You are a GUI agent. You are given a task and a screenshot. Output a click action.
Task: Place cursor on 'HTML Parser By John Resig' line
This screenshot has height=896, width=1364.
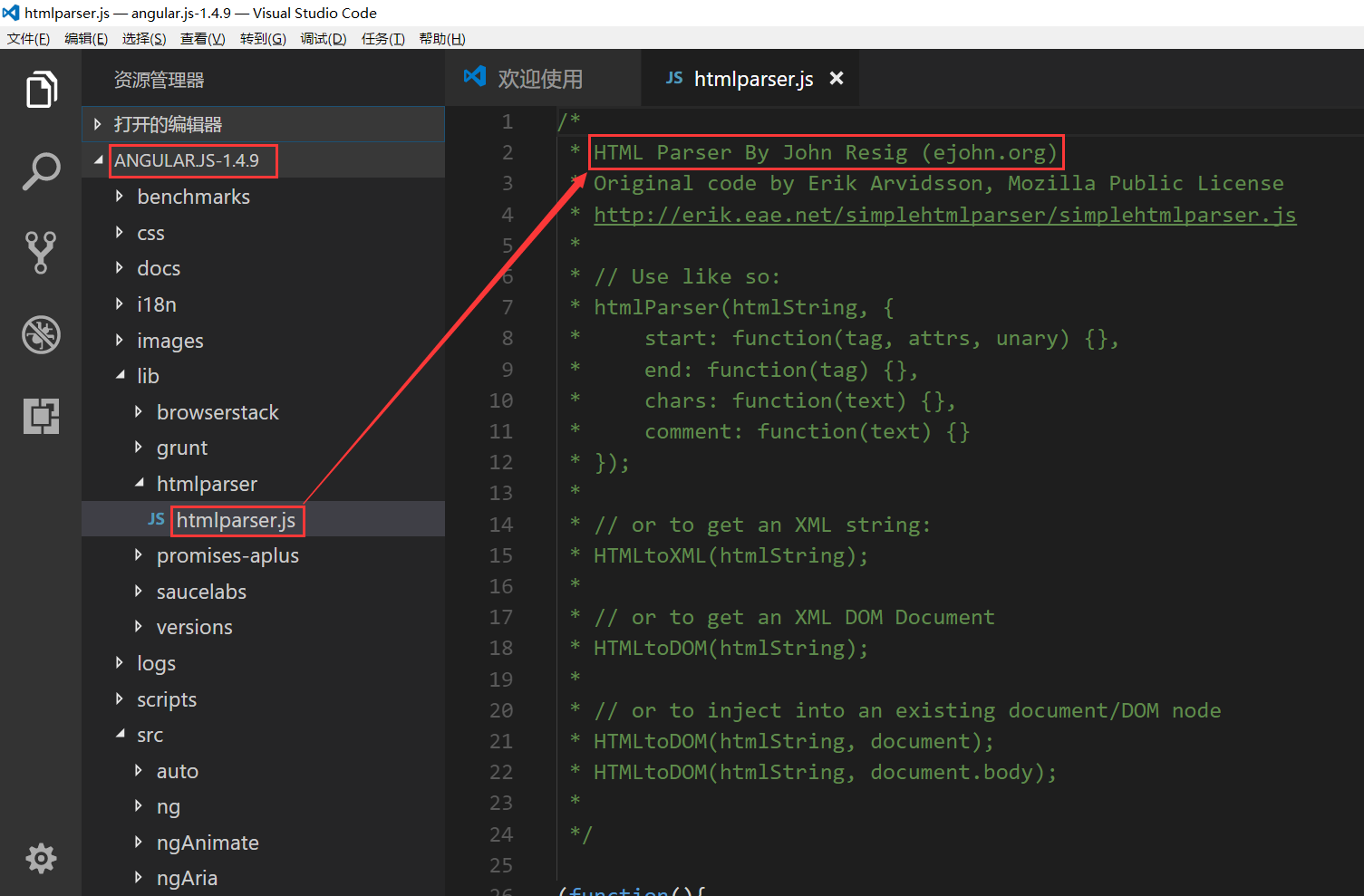click(825, 152)
